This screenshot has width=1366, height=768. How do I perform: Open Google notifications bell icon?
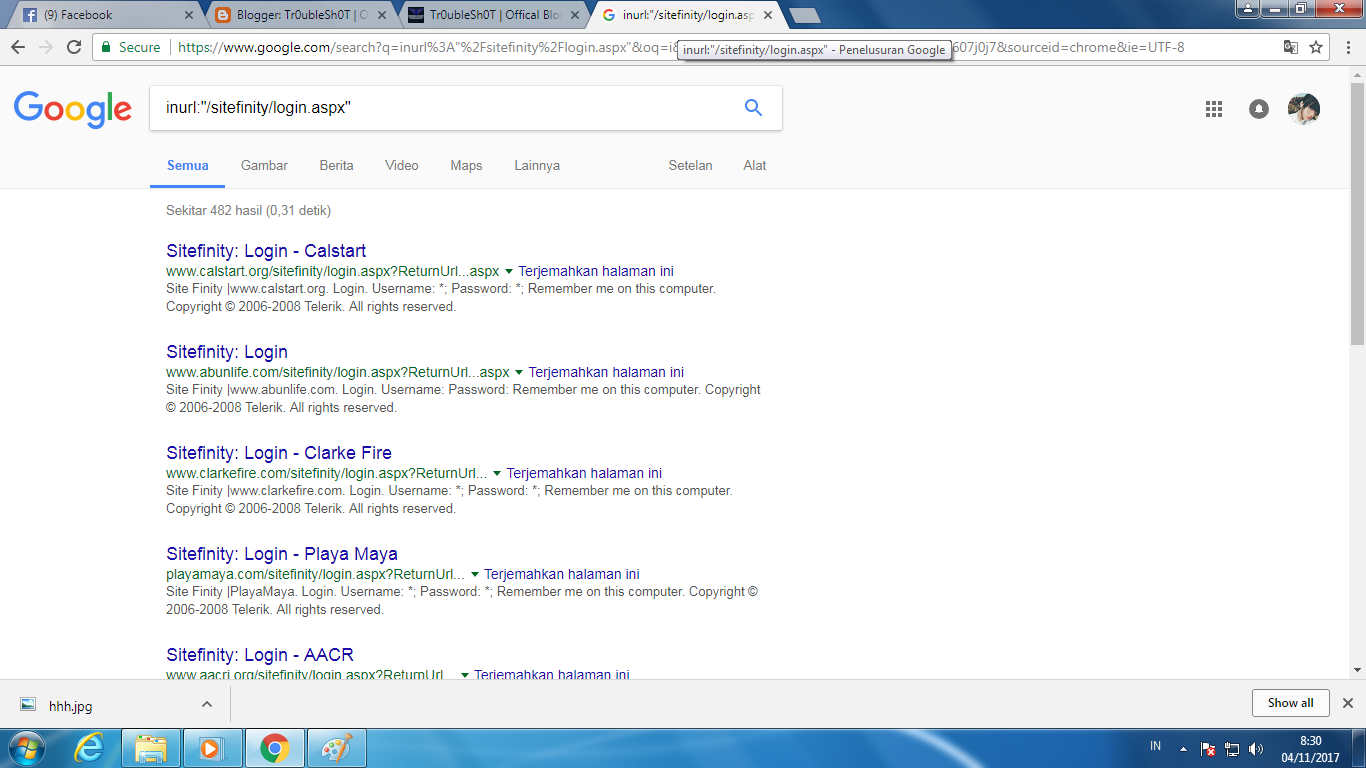[1259, 109]
